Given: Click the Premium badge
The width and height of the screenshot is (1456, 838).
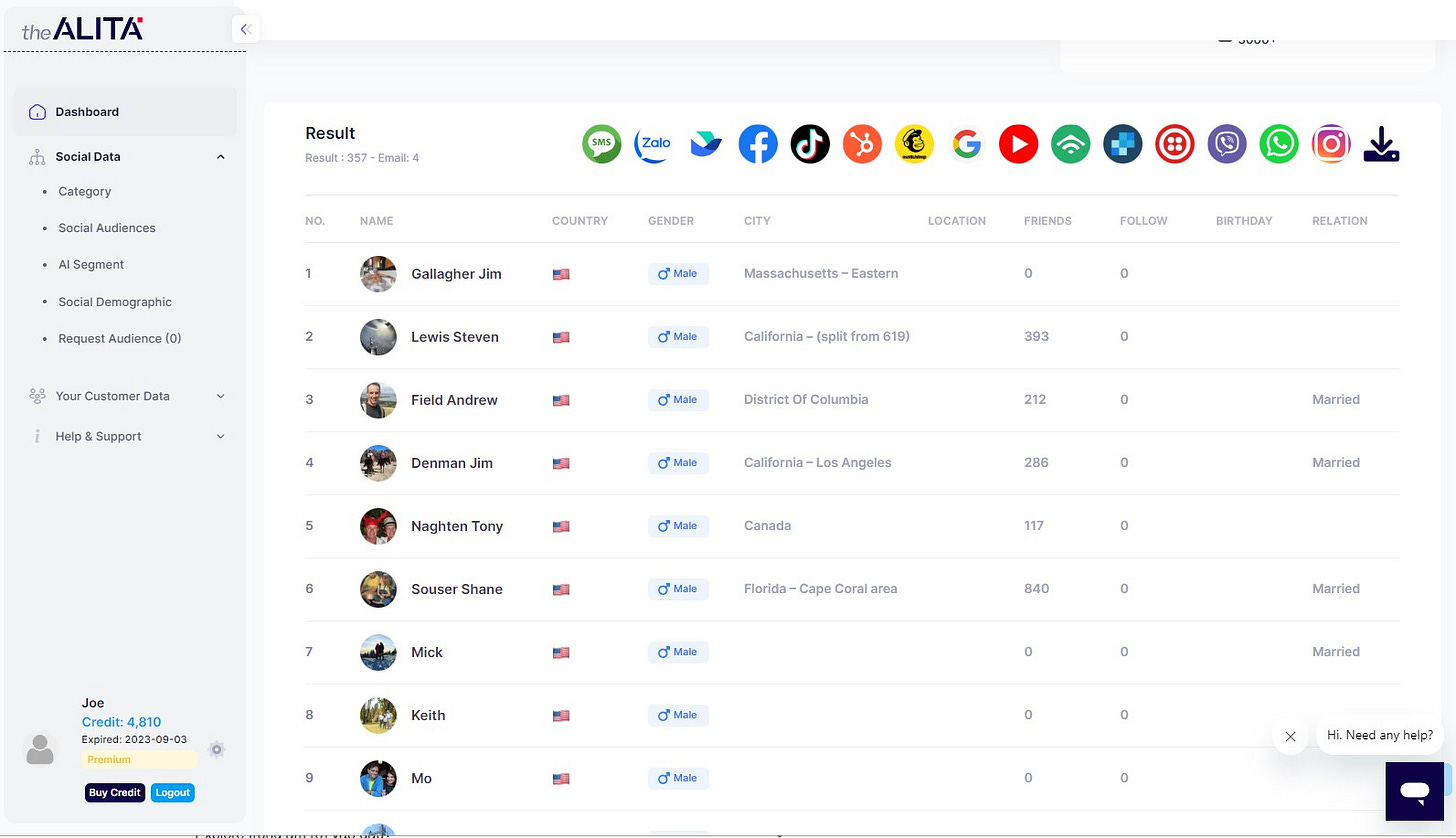Looking at the screenshot, I should [x=139, y=760].
